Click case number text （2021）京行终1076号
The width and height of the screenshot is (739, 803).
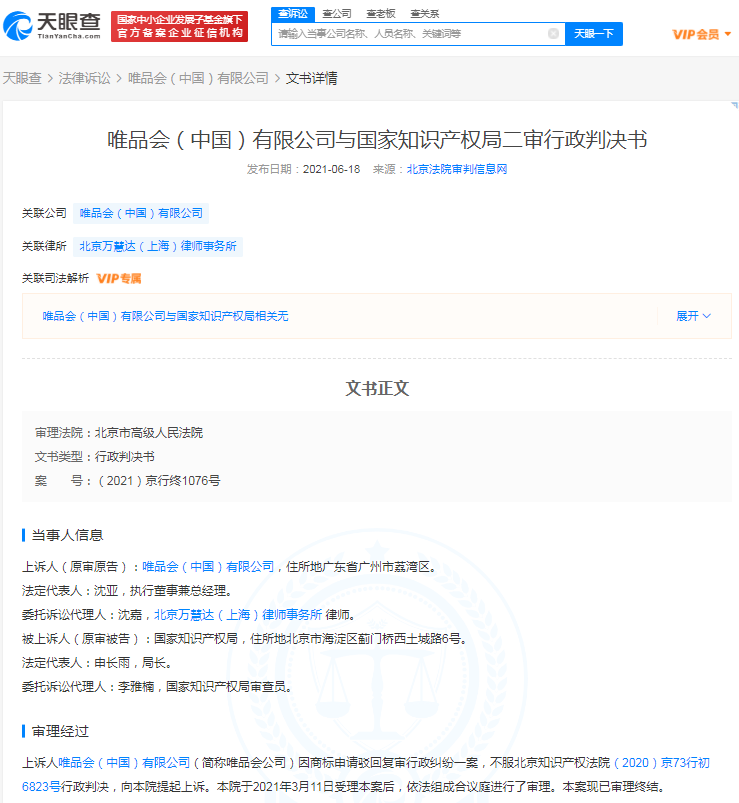point(158,481)
